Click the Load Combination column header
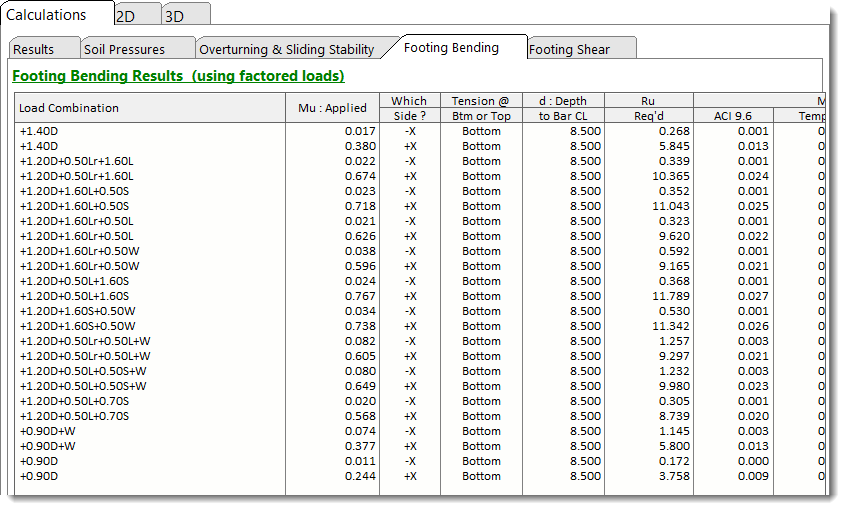 point(69,108)
